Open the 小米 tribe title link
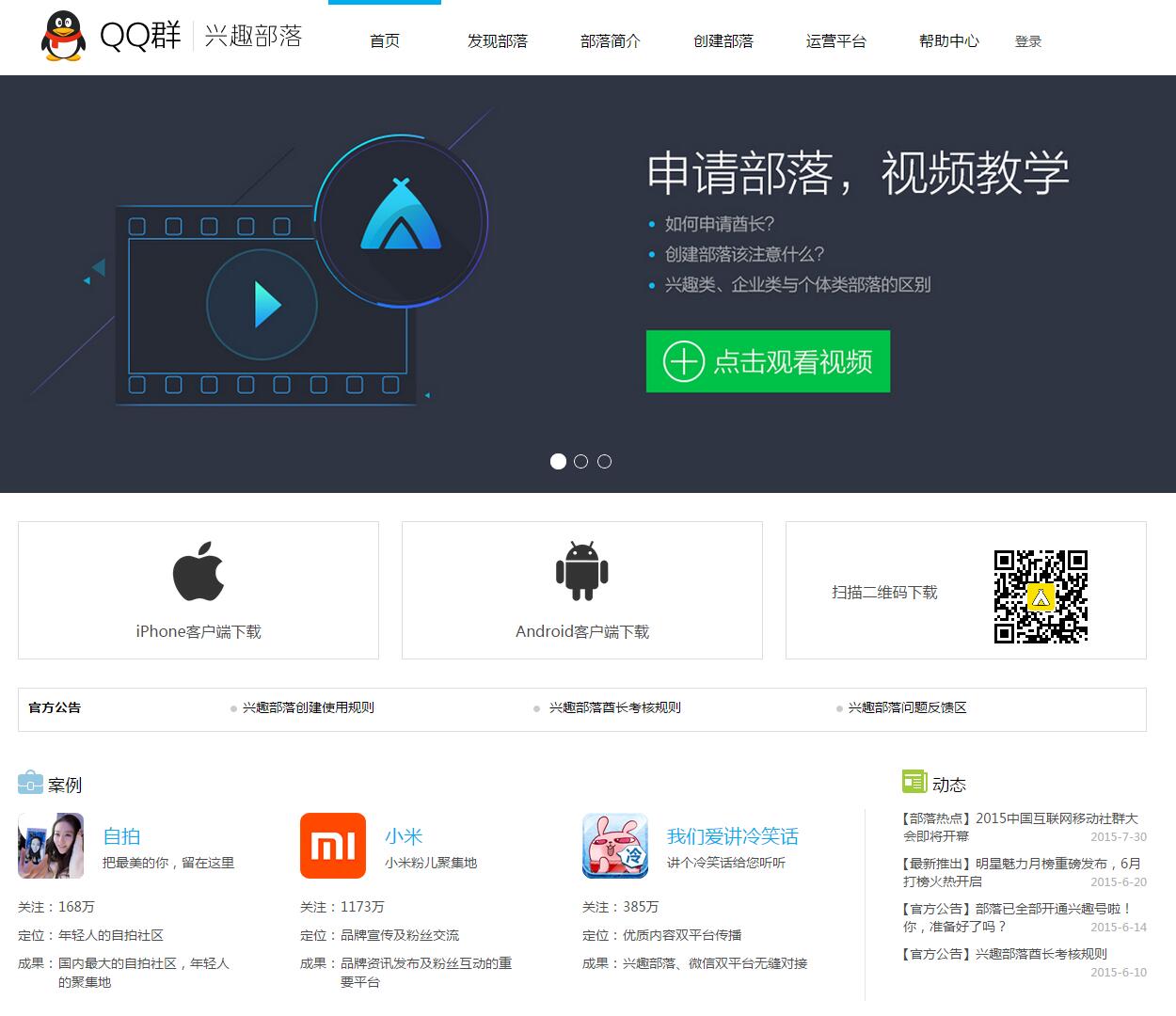This screenshot has width=1176, height=1016. pyautogui.click(x=404, y=835)
